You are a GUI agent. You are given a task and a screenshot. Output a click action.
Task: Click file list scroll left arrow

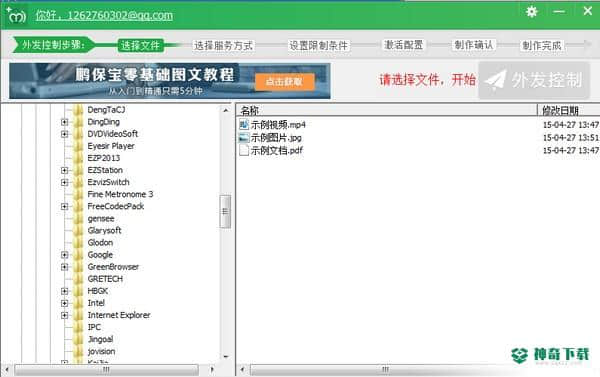[x=242, y=370]
